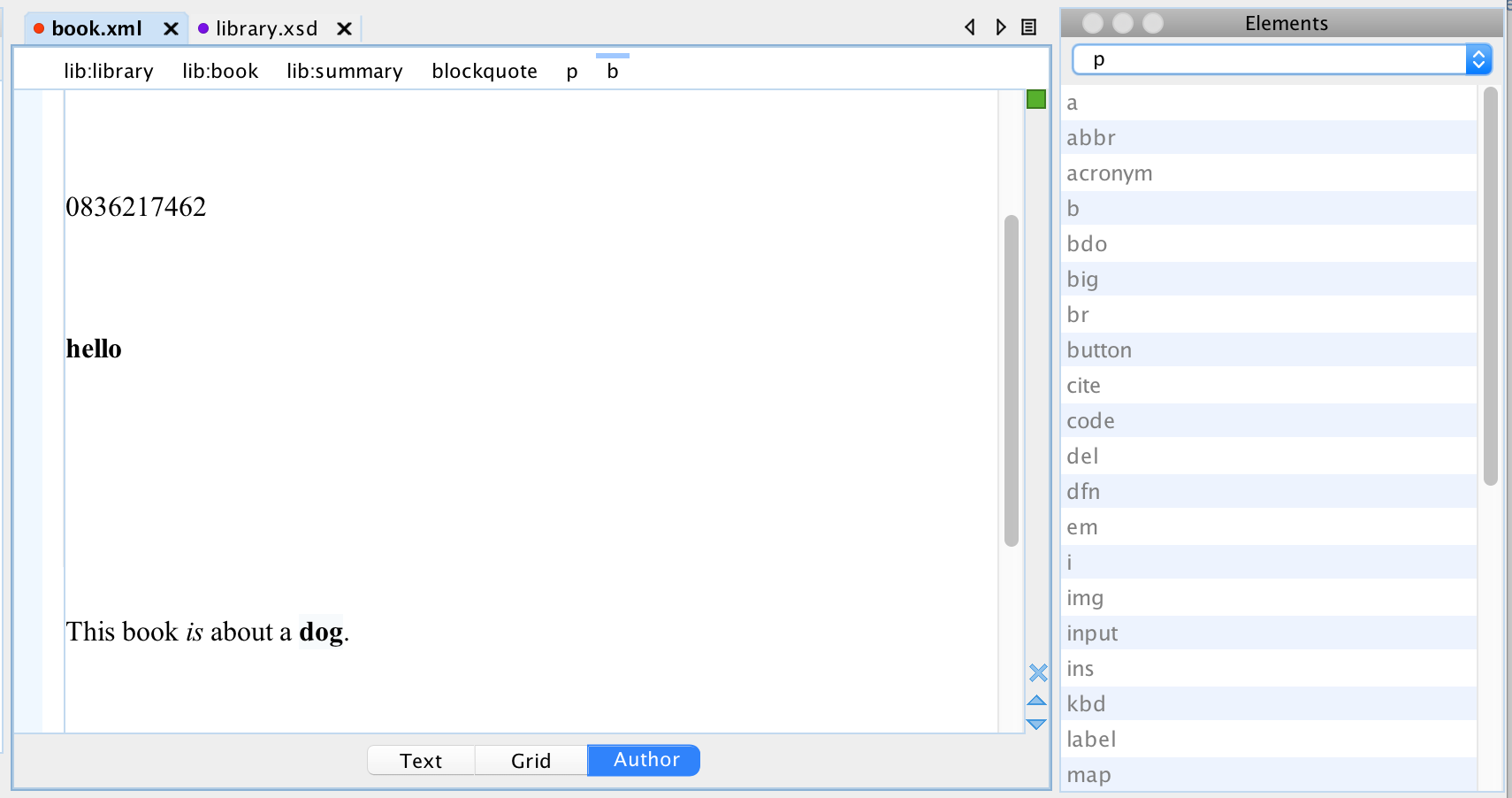Open the editors list icon
Image resolution: width=1512 pixels, height=798 pixels.
pos(1028,27)
